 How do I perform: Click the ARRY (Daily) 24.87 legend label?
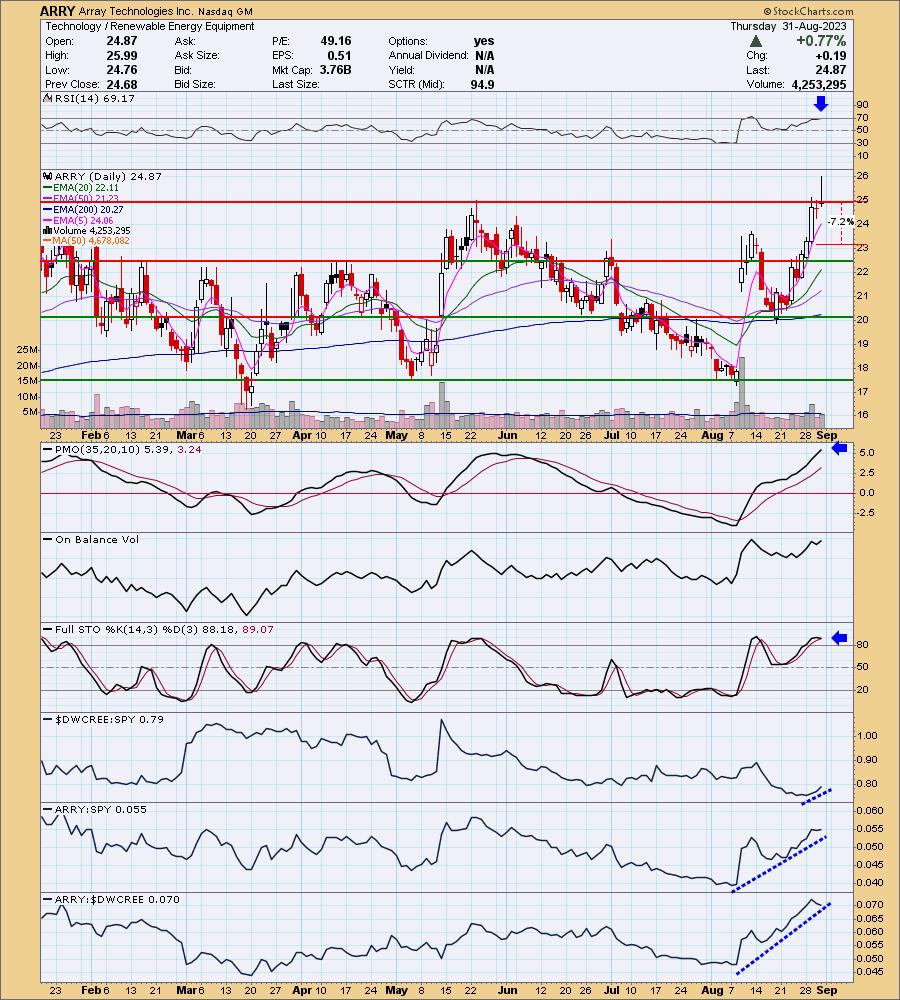pos(108,176)
